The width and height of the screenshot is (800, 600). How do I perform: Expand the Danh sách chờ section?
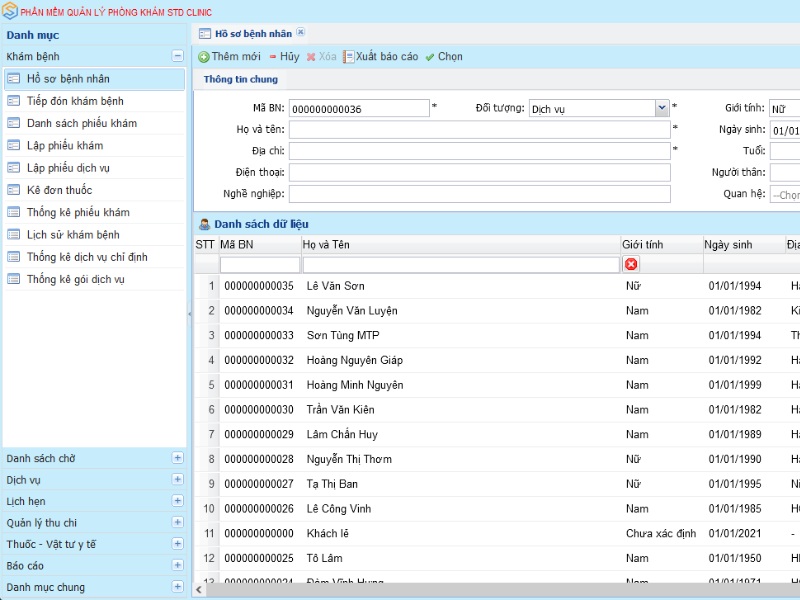click(178, 458)
